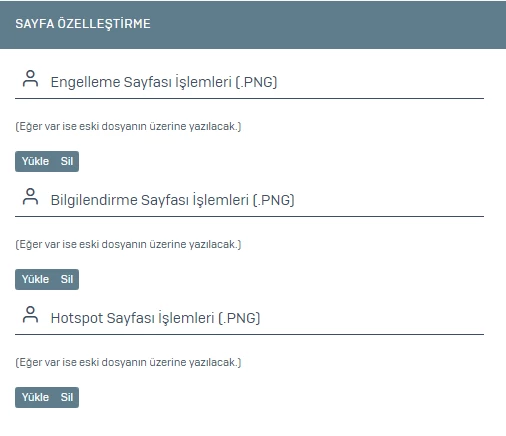Delete the Engelleme page image with Sil
506x436 pixels.
point(67,161)
